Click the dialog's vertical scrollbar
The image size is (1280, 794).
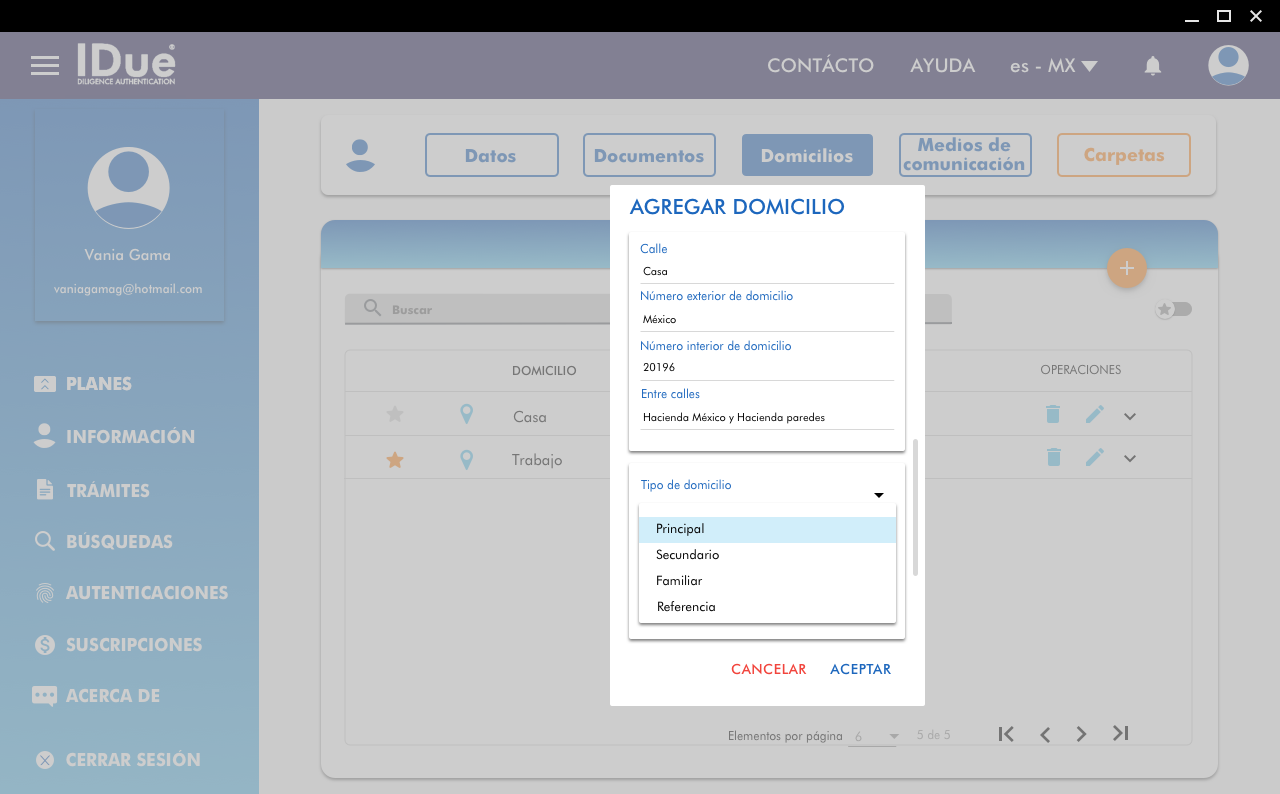coord(915,506)
